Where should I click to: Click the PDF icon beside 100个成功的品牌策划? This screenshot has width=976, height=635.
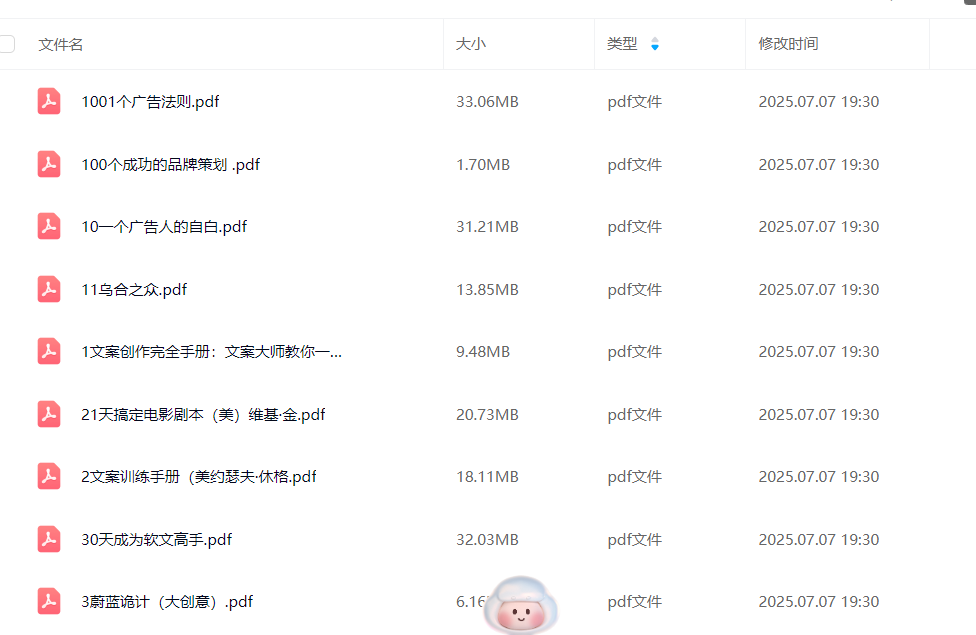49,164
